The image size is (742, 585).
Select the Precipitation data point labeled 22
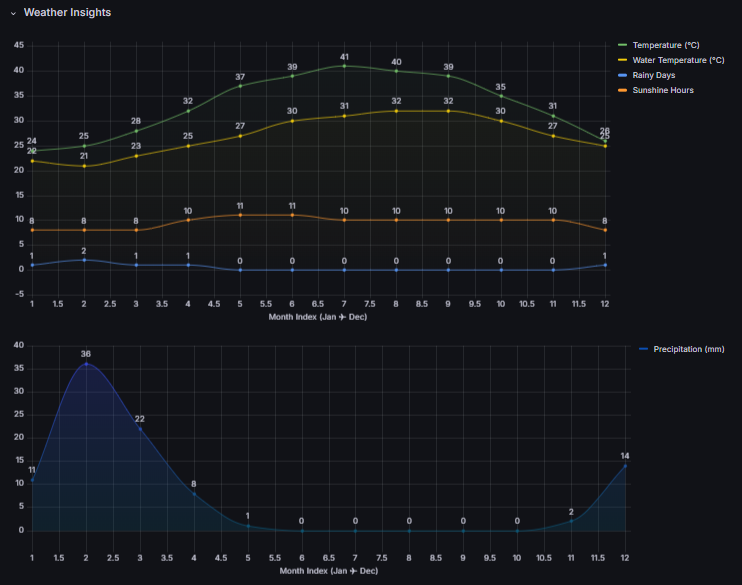coord(140,429)
